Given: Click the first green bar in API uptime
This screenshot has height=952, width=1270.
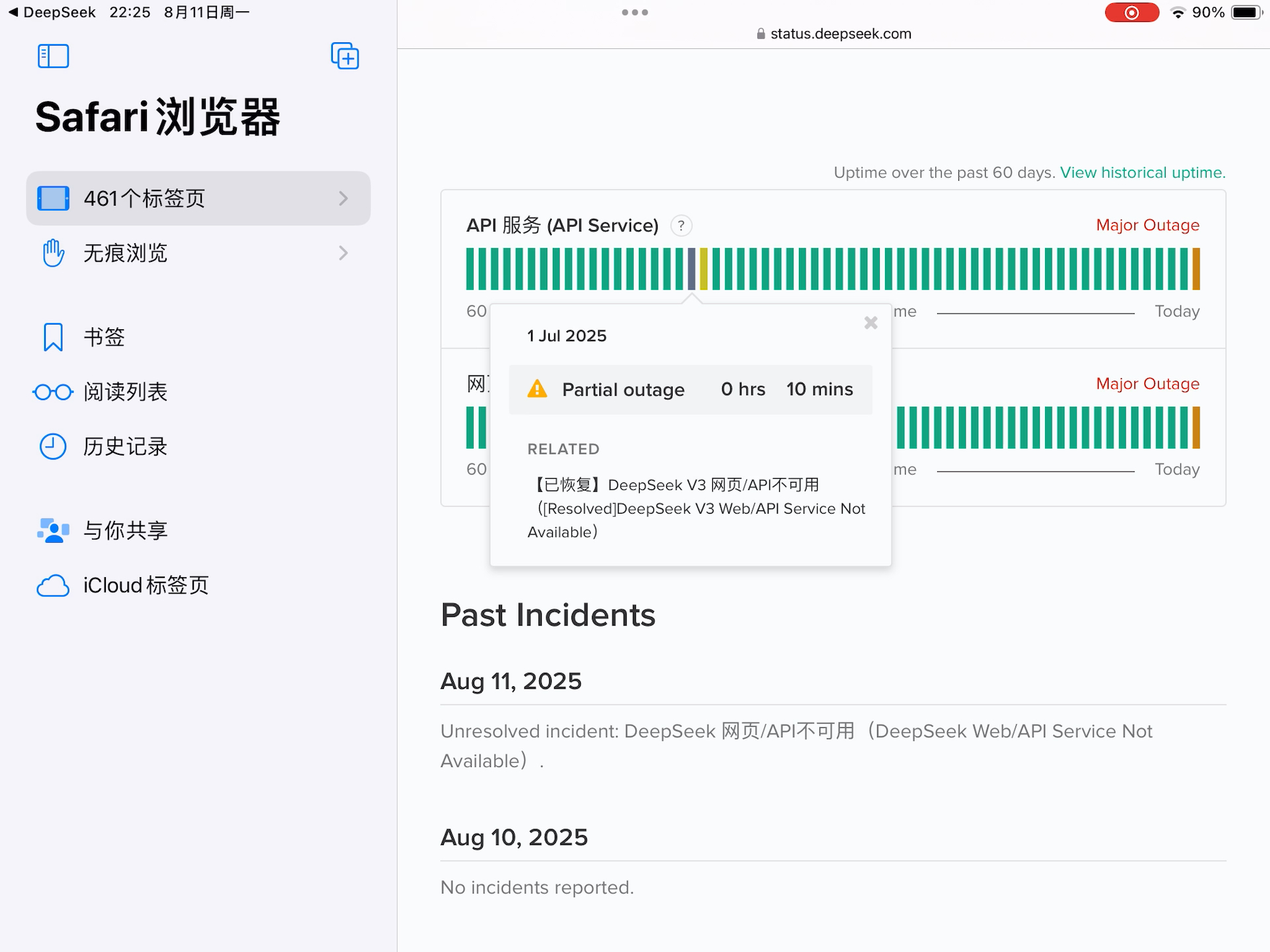Looking at the screenshot, I should pyautogui.click(x=470, y=268).
